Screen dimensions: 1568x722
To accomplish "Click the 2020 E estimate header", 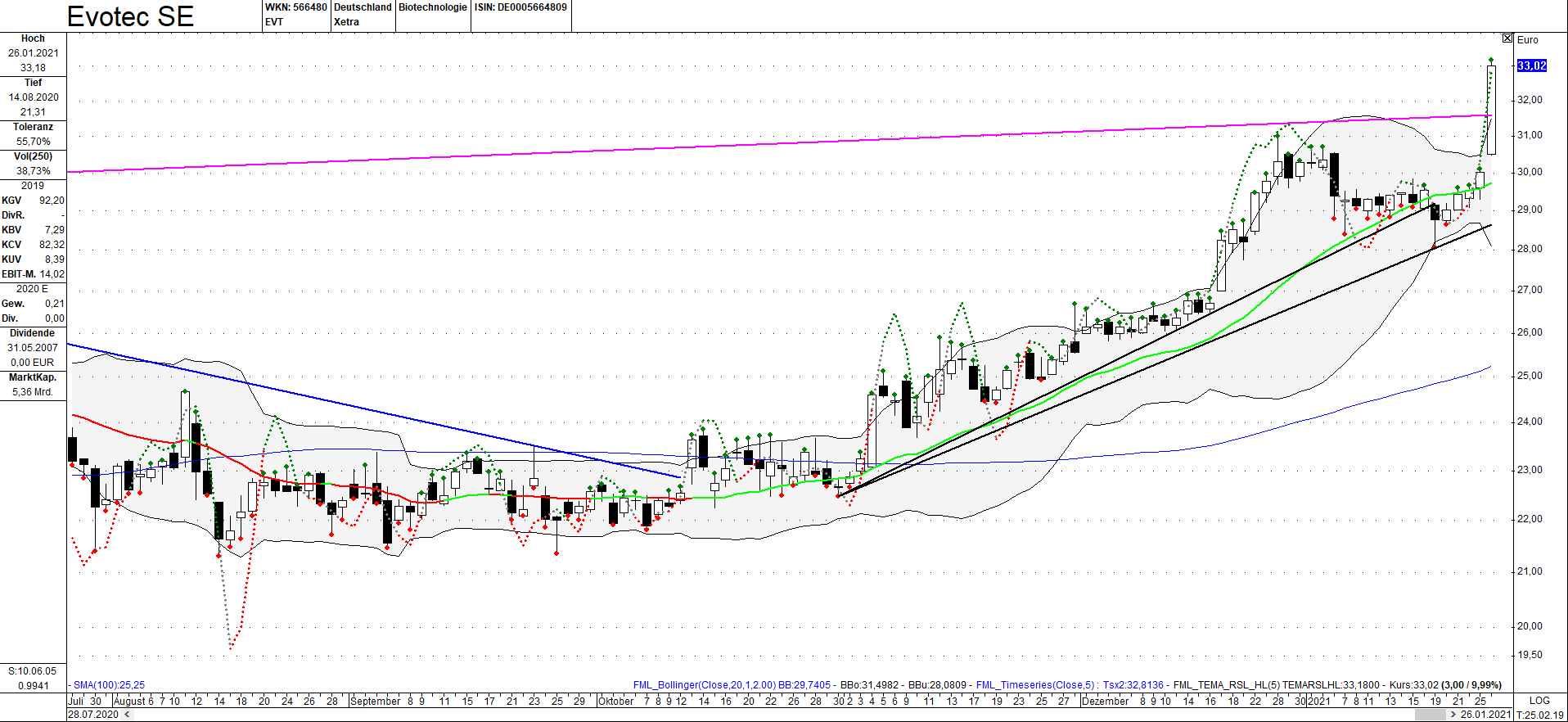I will (x=33, y=289).
